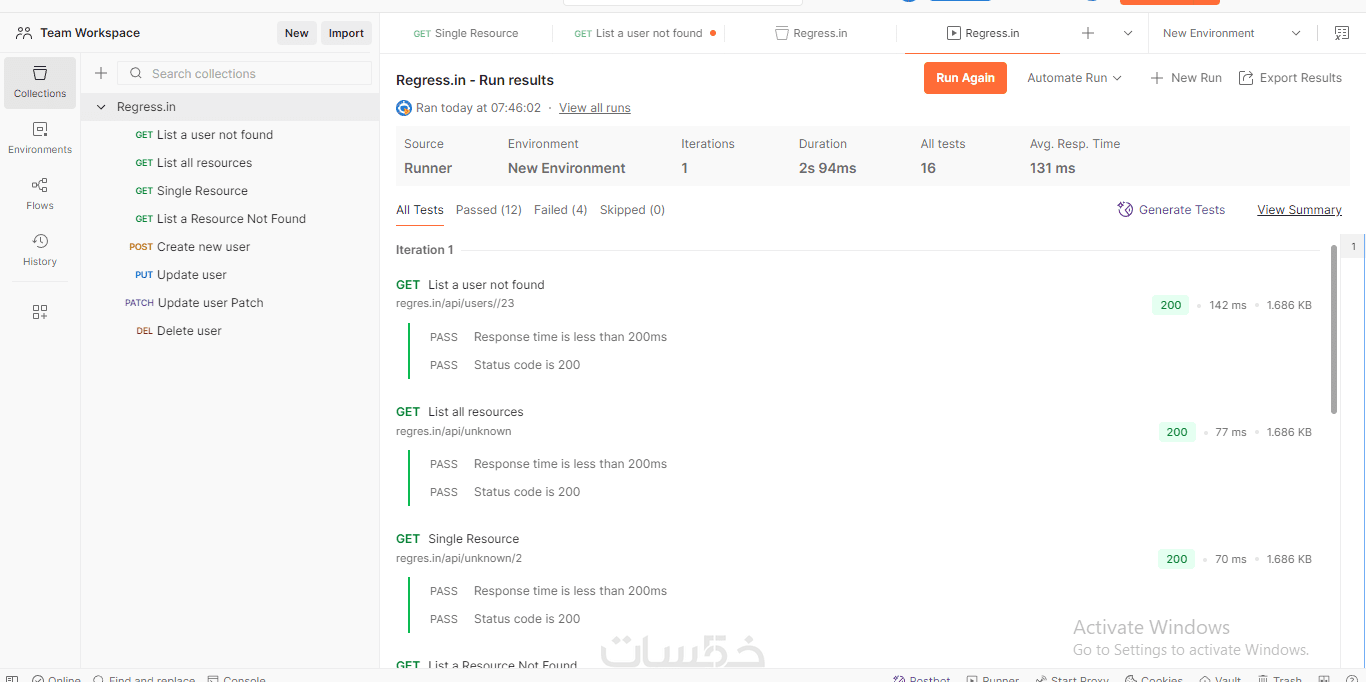This screenshot has width=1366, height=682.
Task: Open the View Summary link
Action: (x=1299, y=210)
